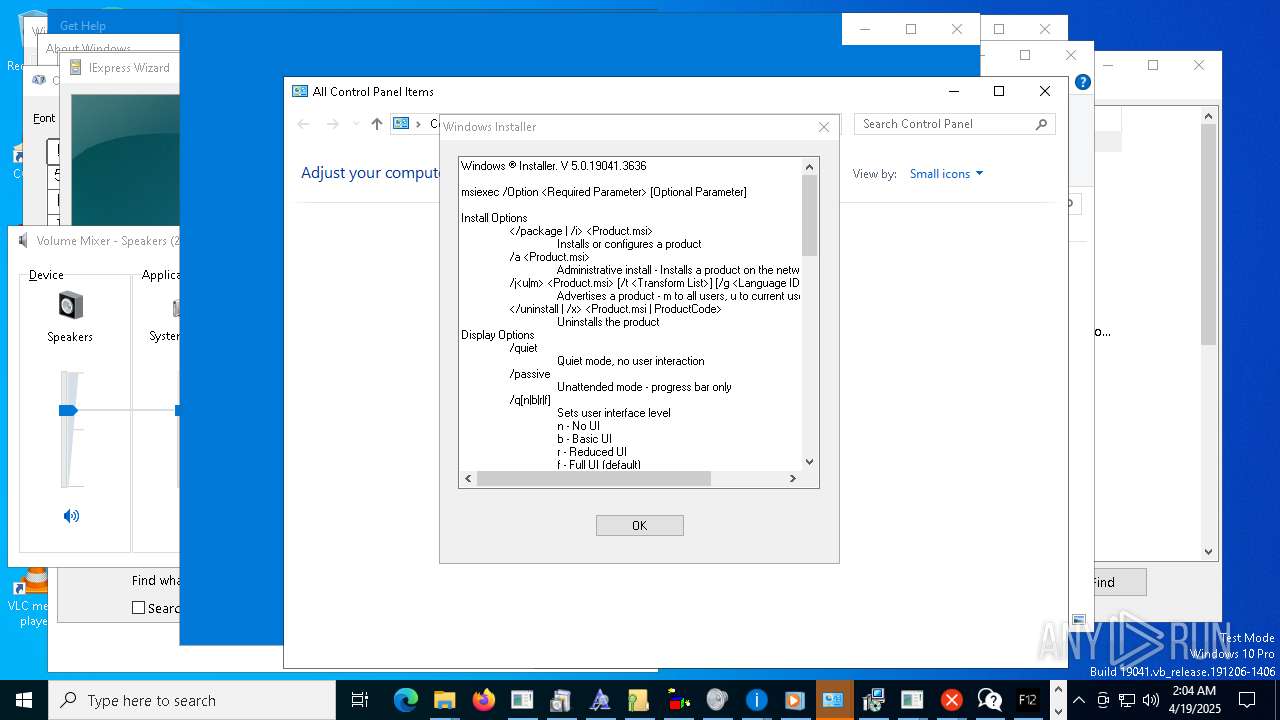Open recent locations dropdown in Control Panel
Screen dimensions: 1280x720
coord(356,124)
